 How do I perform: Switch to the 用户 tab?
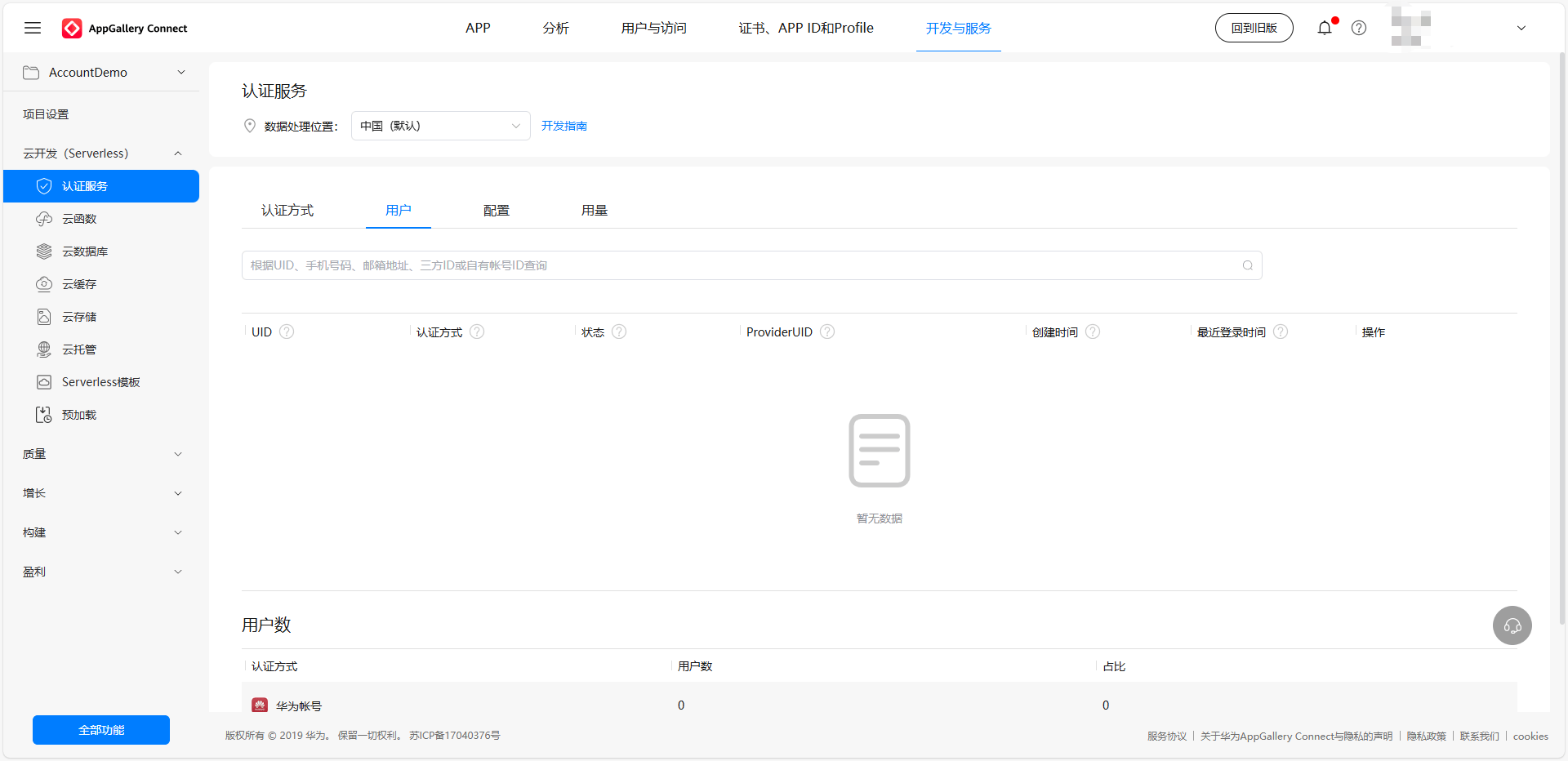pyautogui.click(x=399, y=211)
